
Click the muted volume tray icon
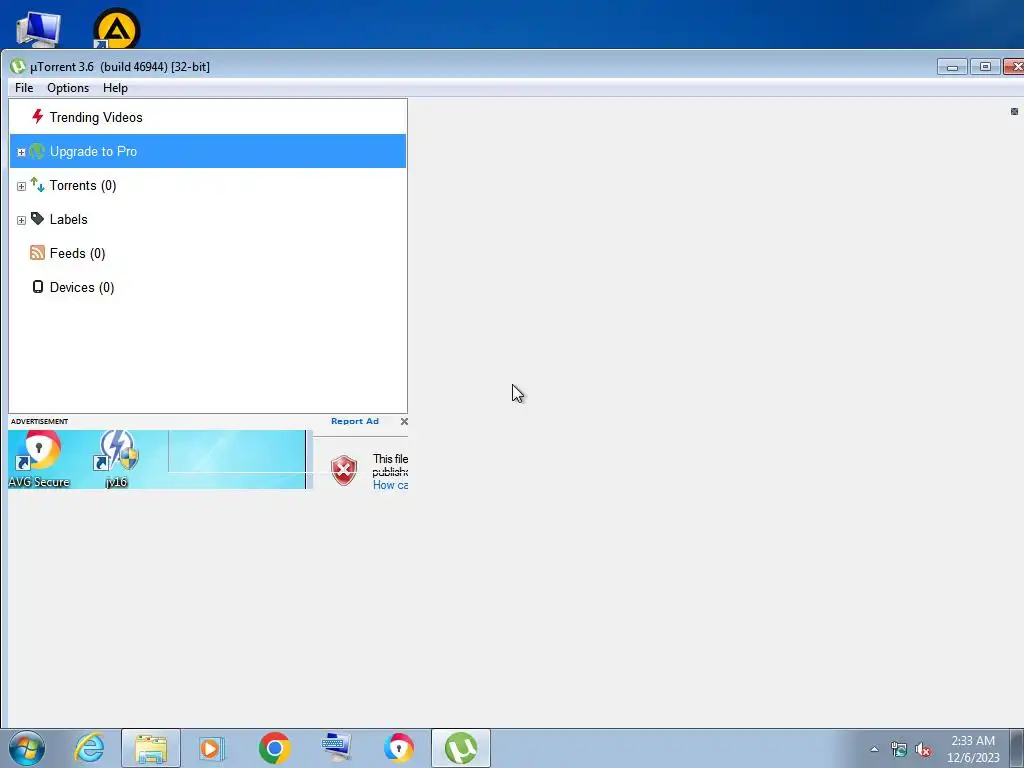(923, 750)
